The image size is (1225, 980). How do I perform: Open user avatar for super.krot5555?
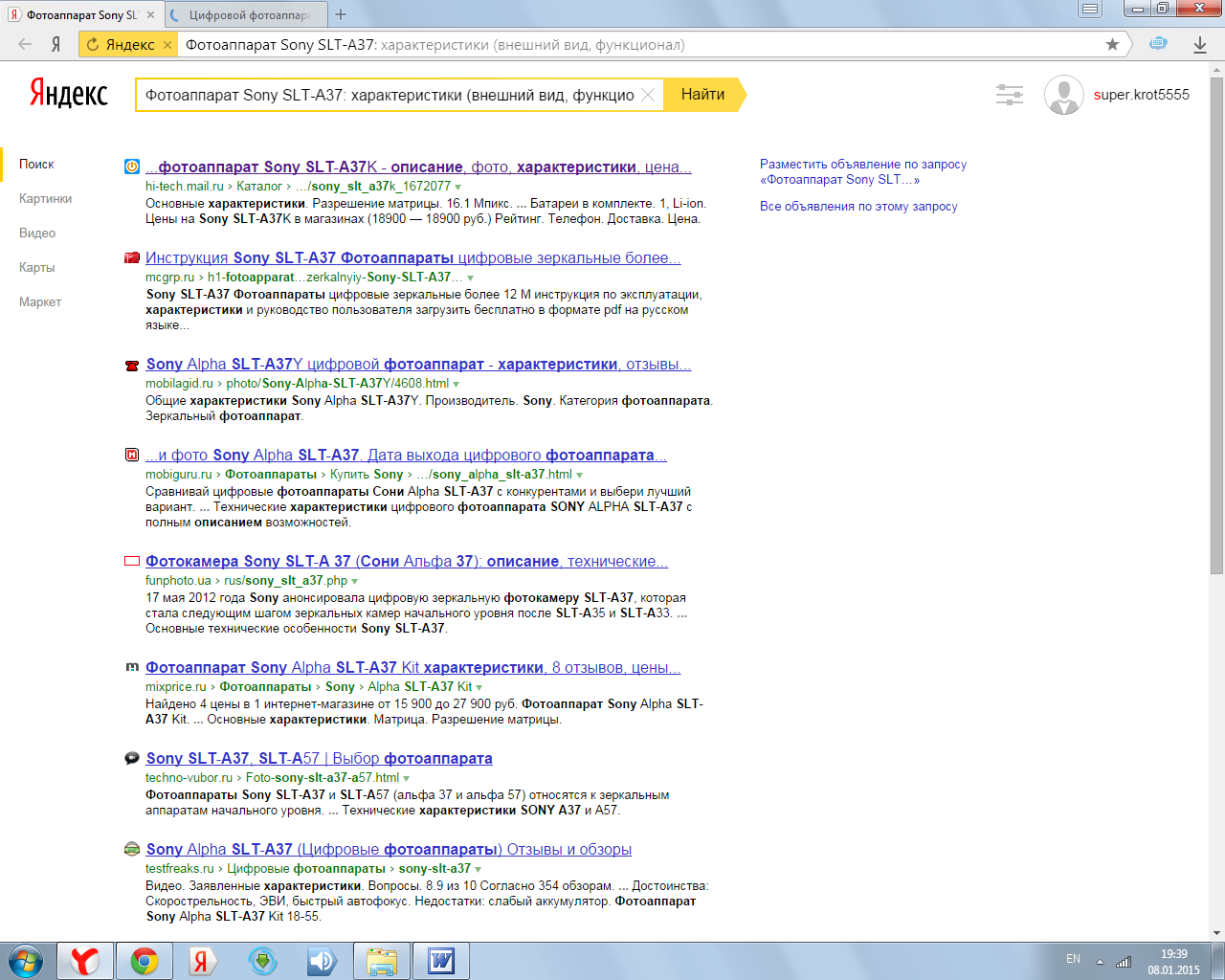(x=1064, y=95)
